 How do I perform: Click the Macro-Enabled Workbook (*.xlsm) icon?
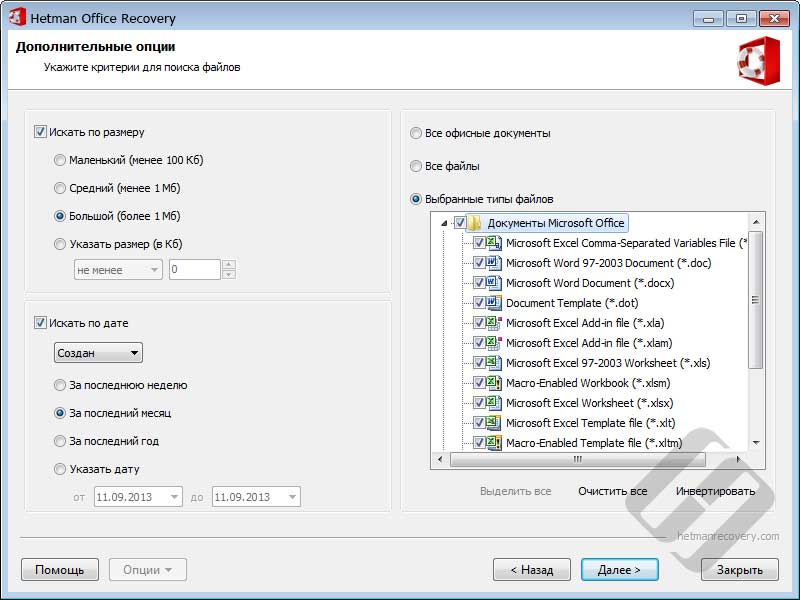coord(494,383)
